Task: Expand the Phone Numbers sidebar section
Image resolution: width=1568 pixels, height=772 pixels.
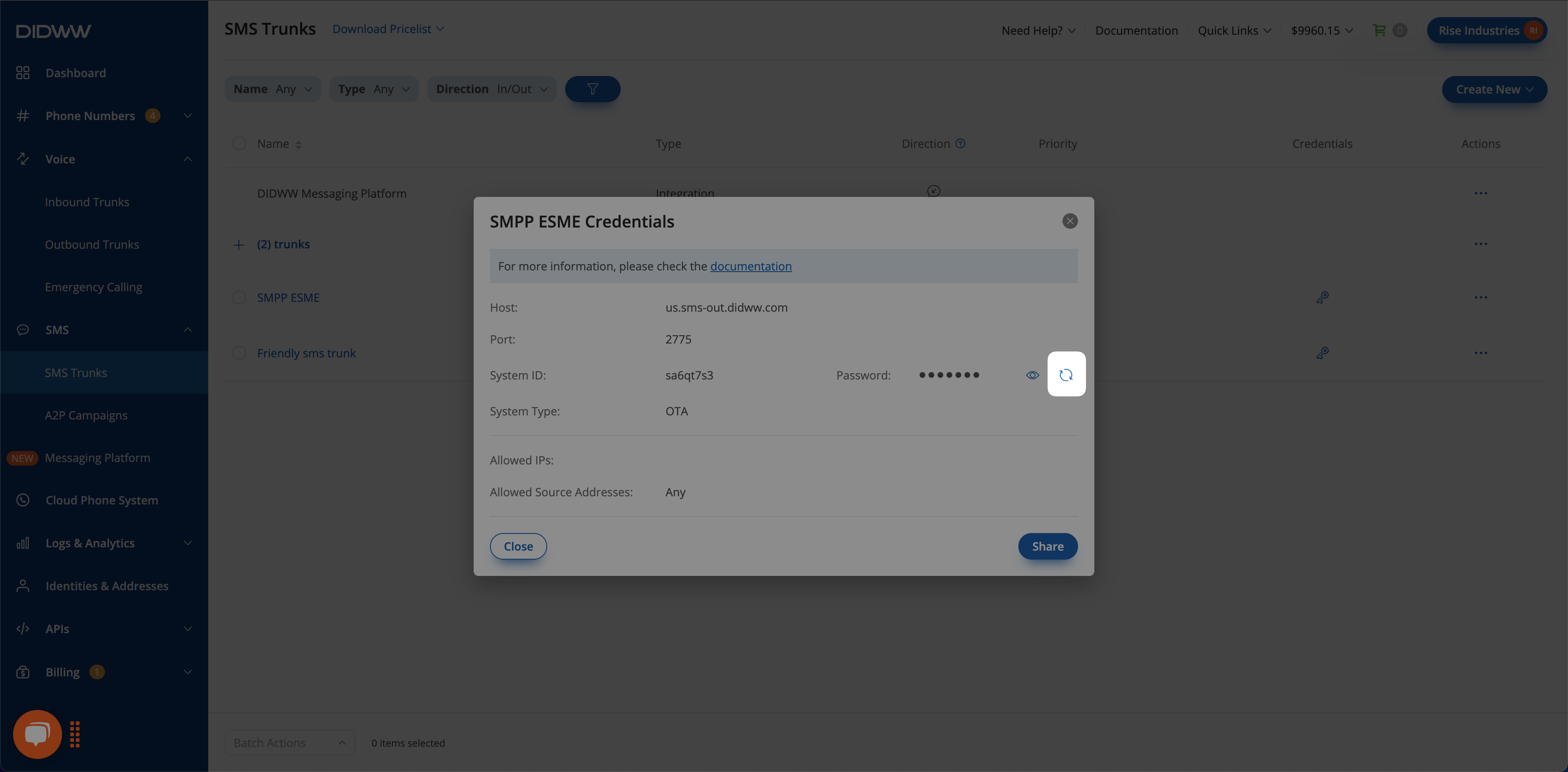Action: pyautogui.click(x=187, y=116)
